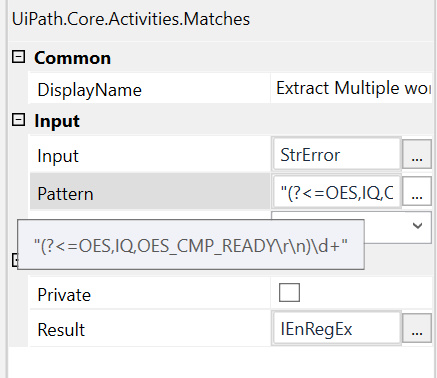Click the StrError input field
This screenshot has height=378, width=437.
tap(337, 154)
